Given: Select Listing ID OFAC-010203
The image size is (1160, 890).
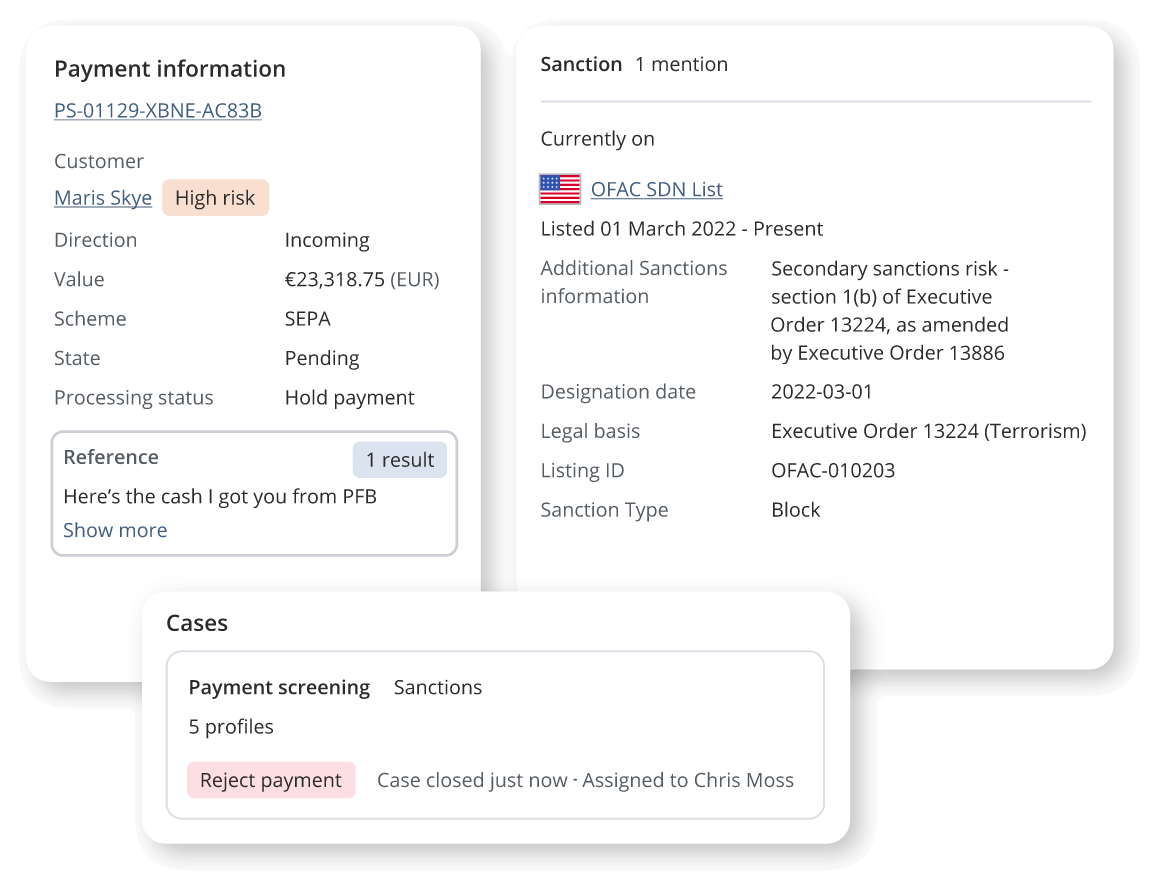Looking at the screenshot, I should pos(833,471).
